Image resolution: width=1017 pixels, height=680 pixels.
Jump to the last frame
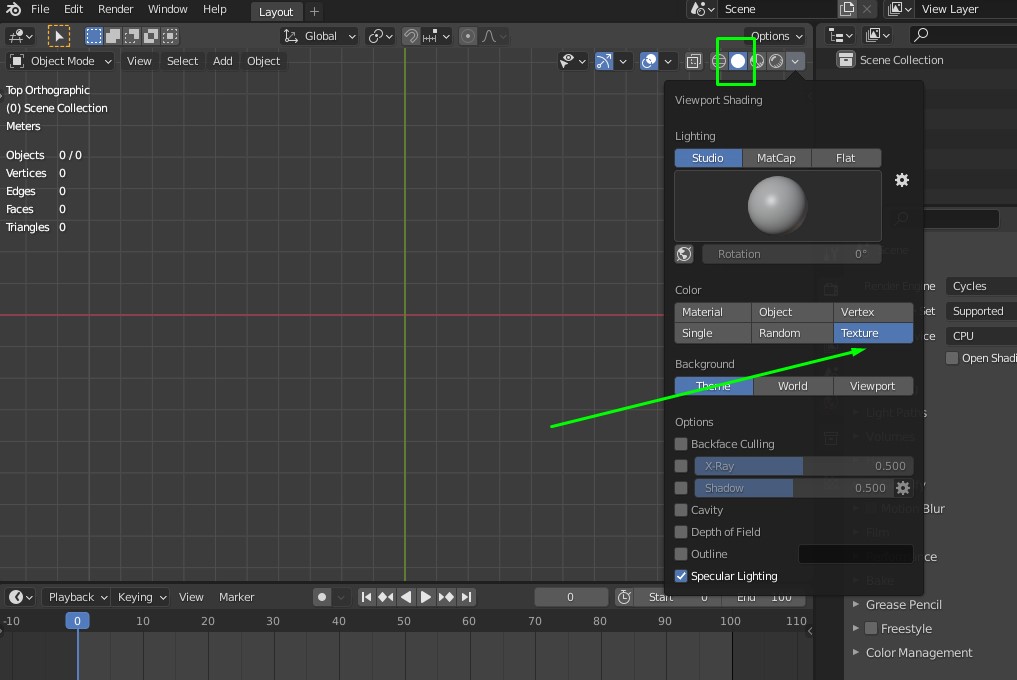[x=466, y=597]
